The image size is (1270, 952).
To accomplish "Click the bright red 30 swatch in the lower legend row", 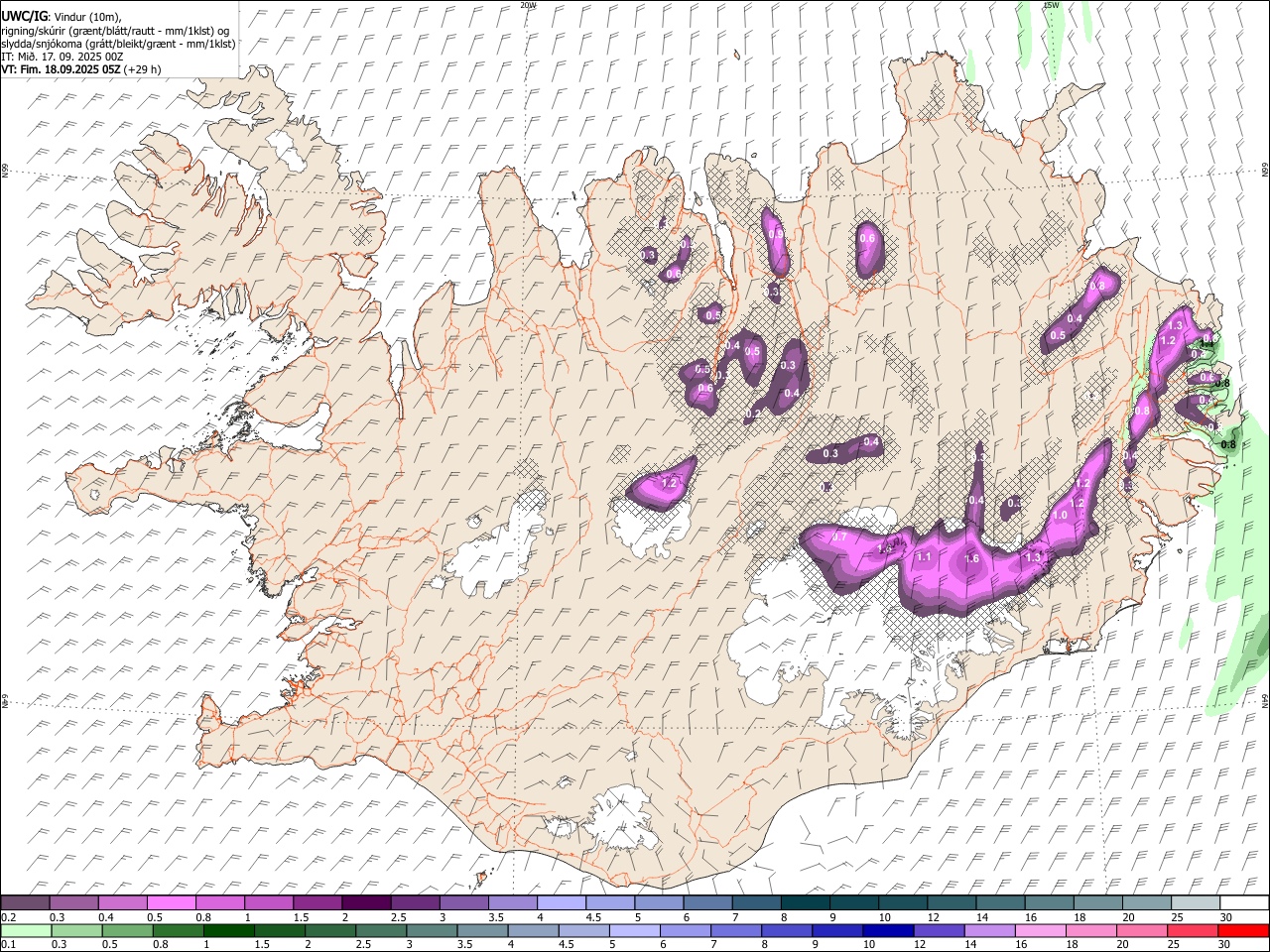I will (x=1243, y=930).
